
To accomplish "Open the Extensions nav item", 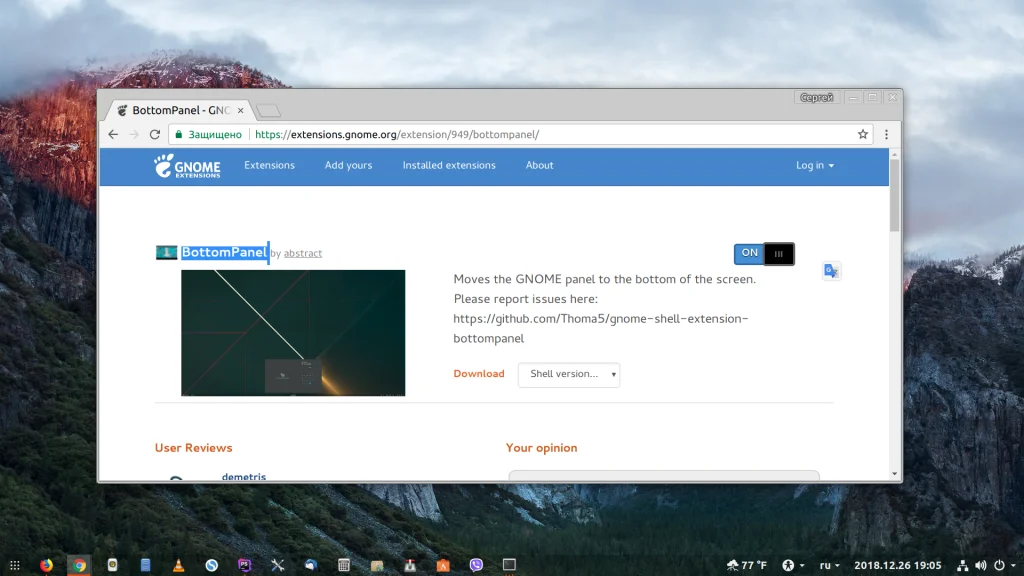I will (269, 166).
